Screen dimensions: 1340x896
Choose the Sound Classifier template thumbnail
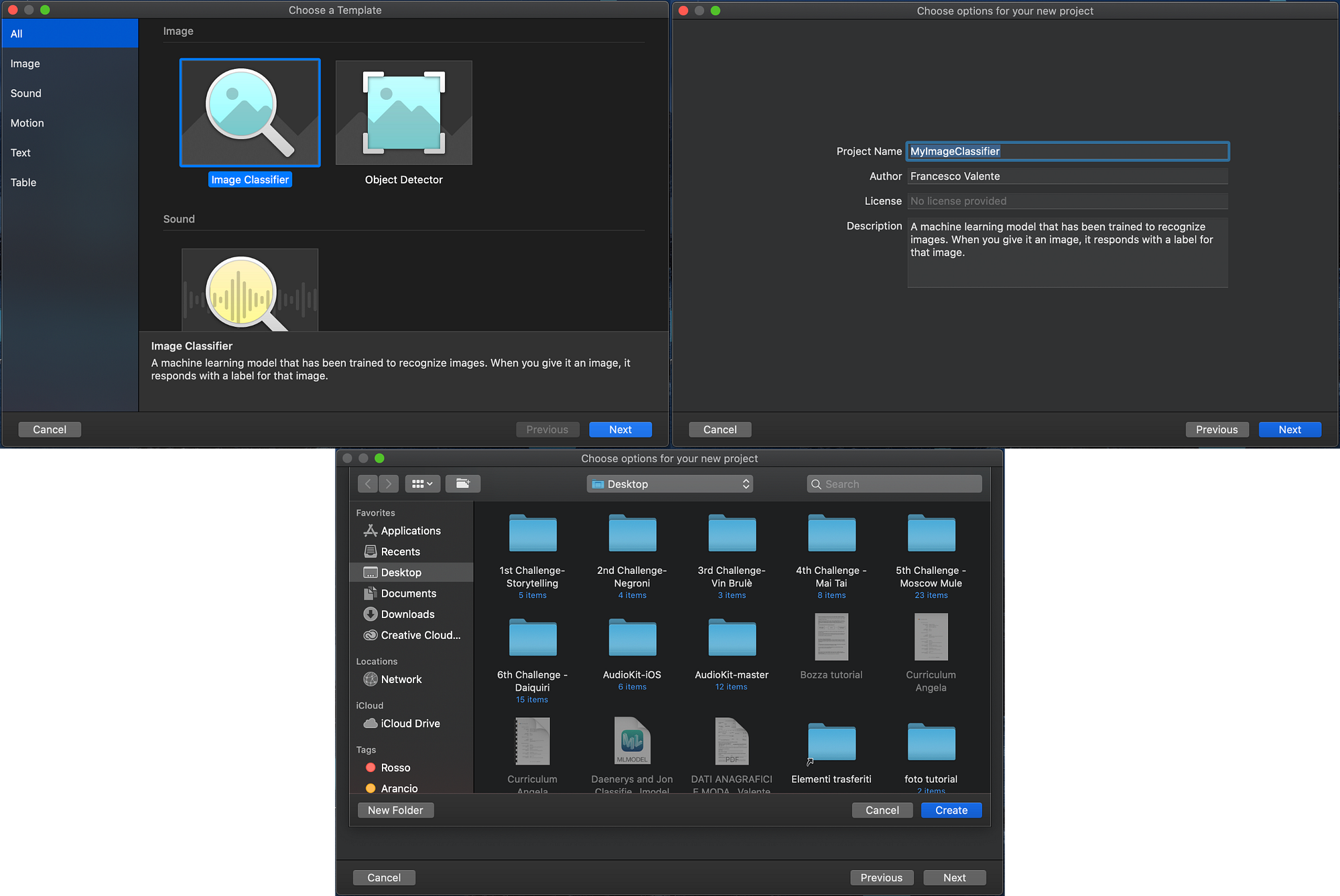[x=250, y=291]
